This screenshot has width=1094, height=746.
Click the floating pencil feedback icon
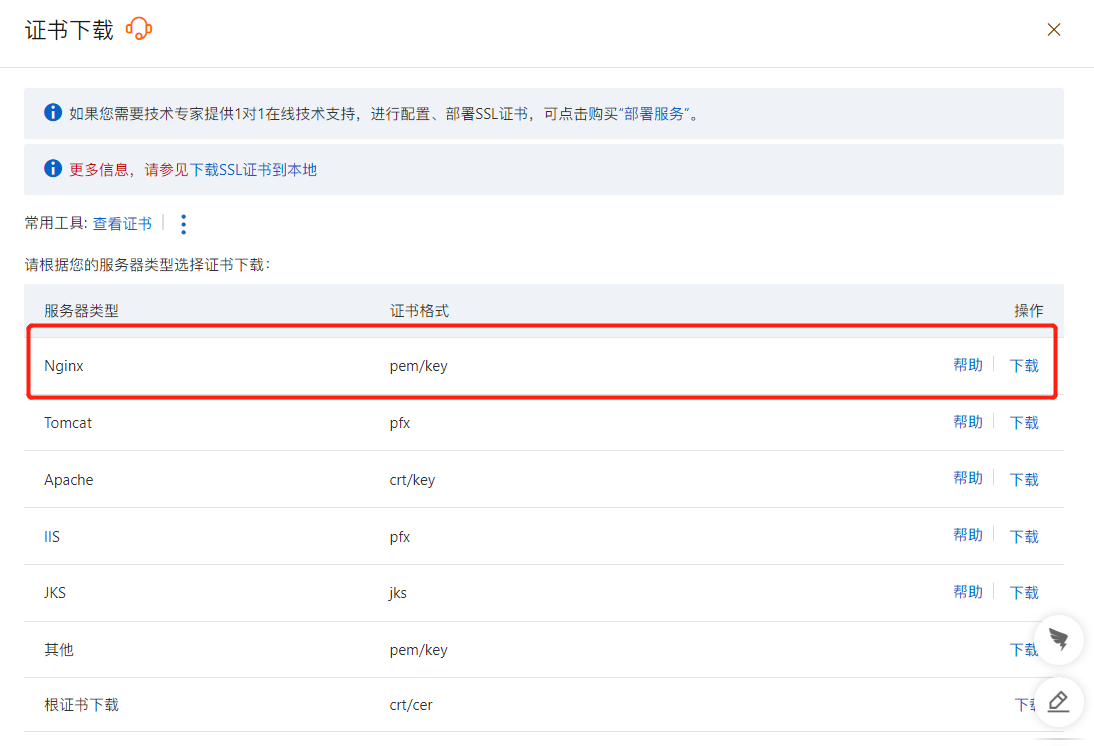point(1058,702)
